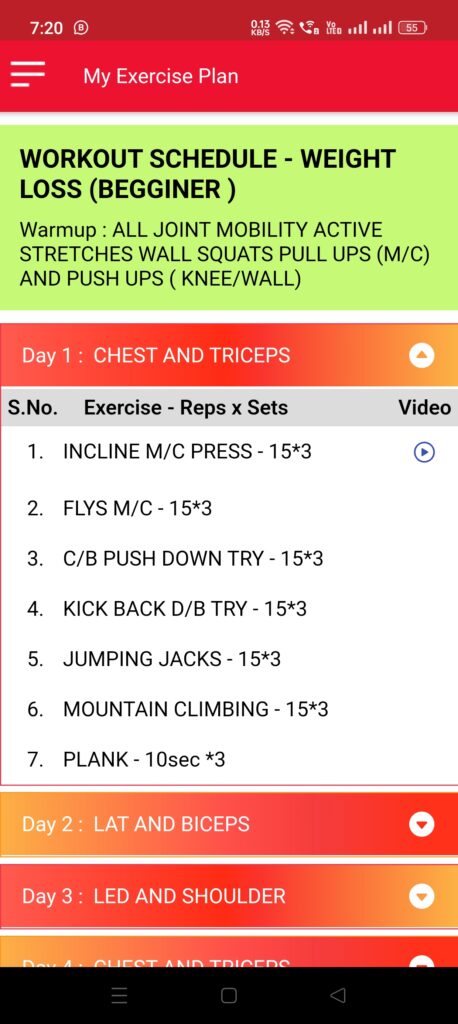
Task: Click the Day 1 Chest and Triceps header
Action: pos(229,355)
